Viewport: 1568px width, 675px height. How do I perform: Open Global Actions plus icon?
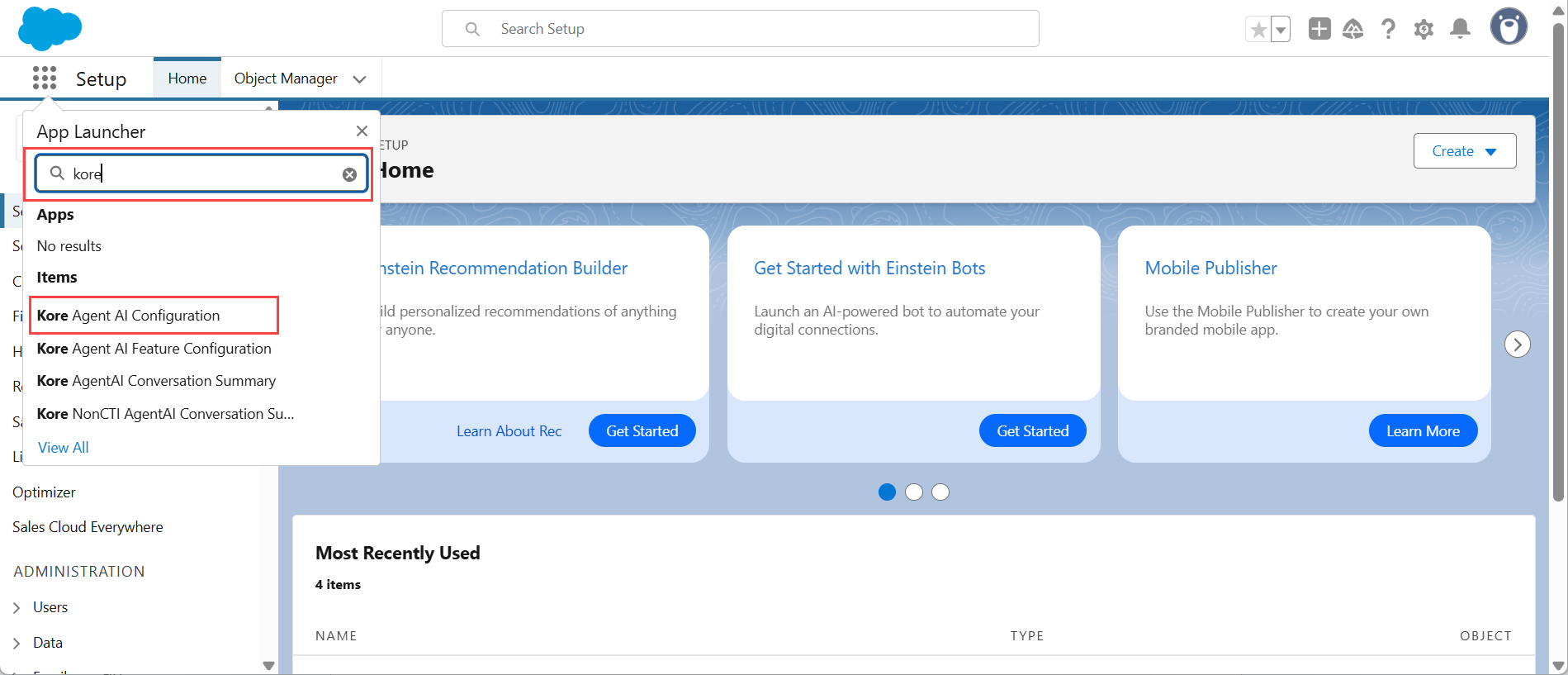tap(1319, 29)
